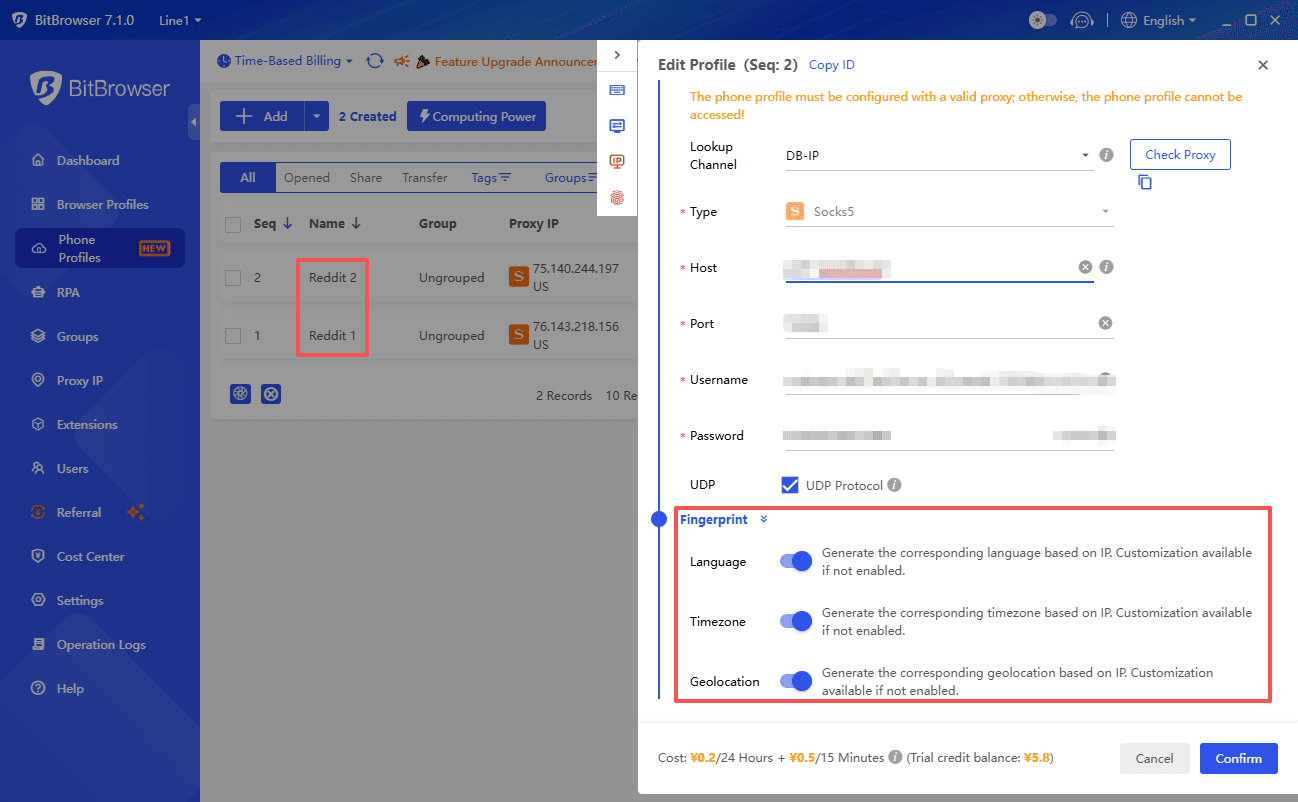The height and width of the screenshot is (802, 1298).
Task: Open the English language dropdown
Action: pos(1159,20)
